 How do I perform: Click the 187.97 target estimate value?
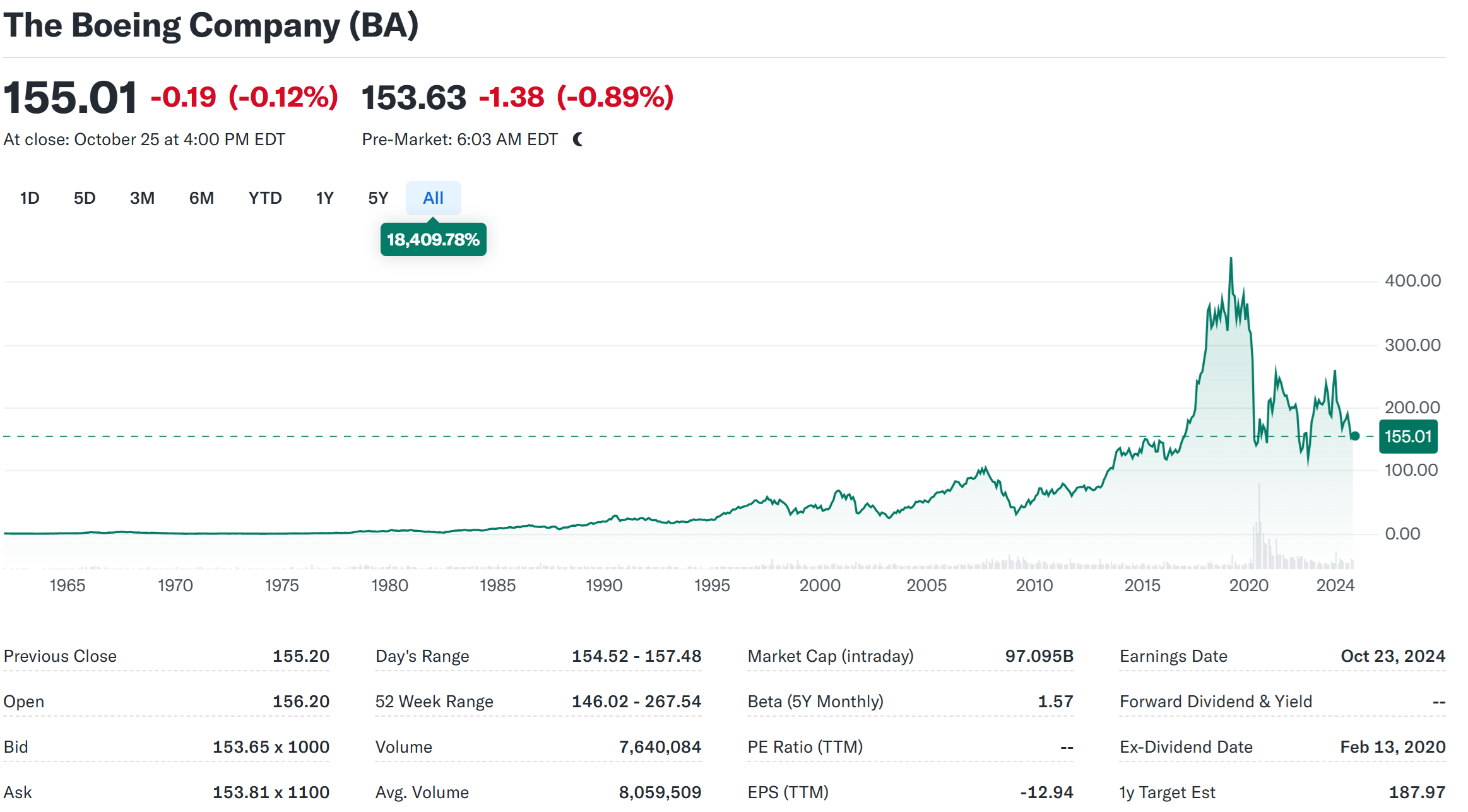tap(1417, 792)
